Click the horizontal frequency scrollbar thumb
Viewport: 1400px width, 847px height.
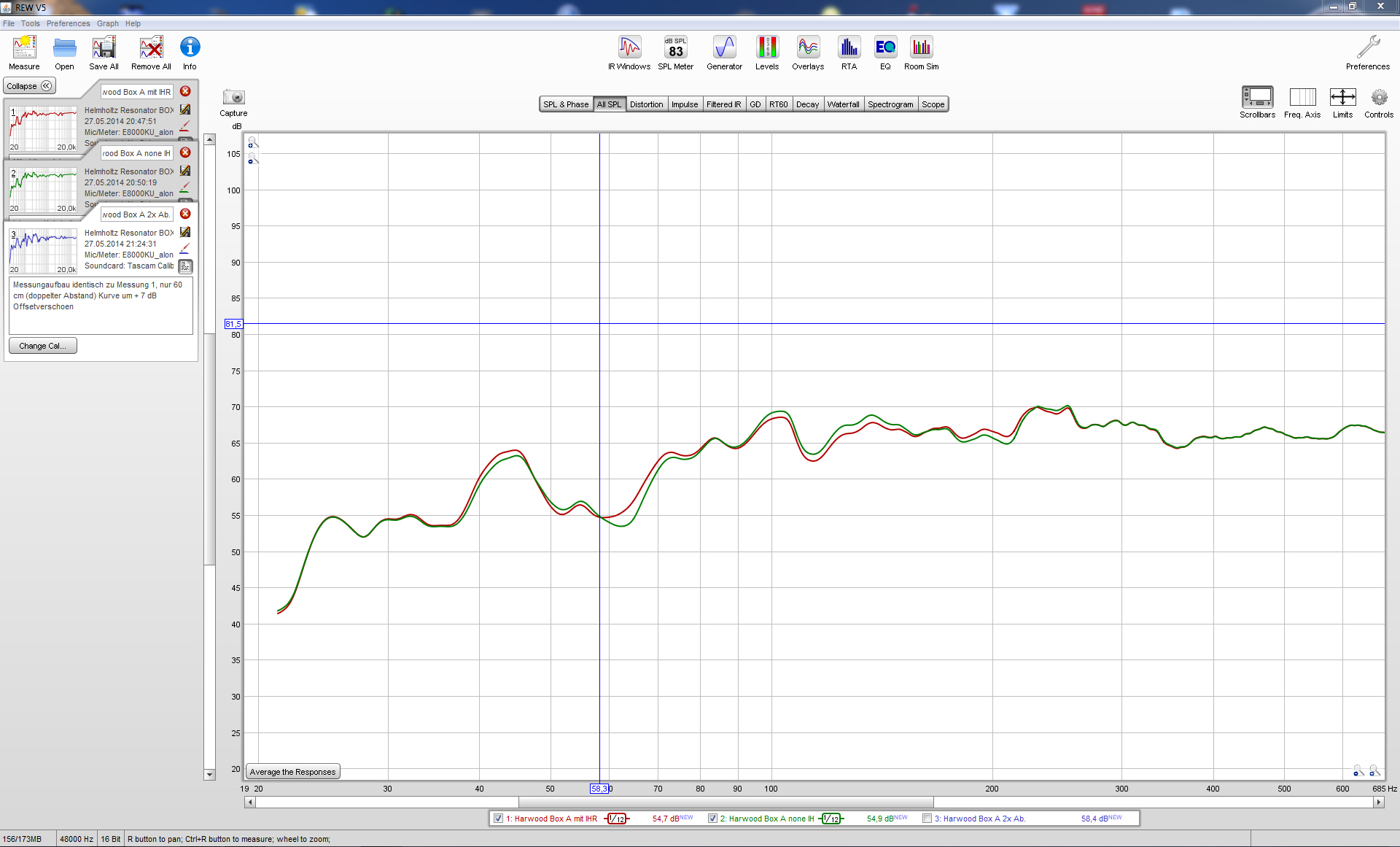726,802
